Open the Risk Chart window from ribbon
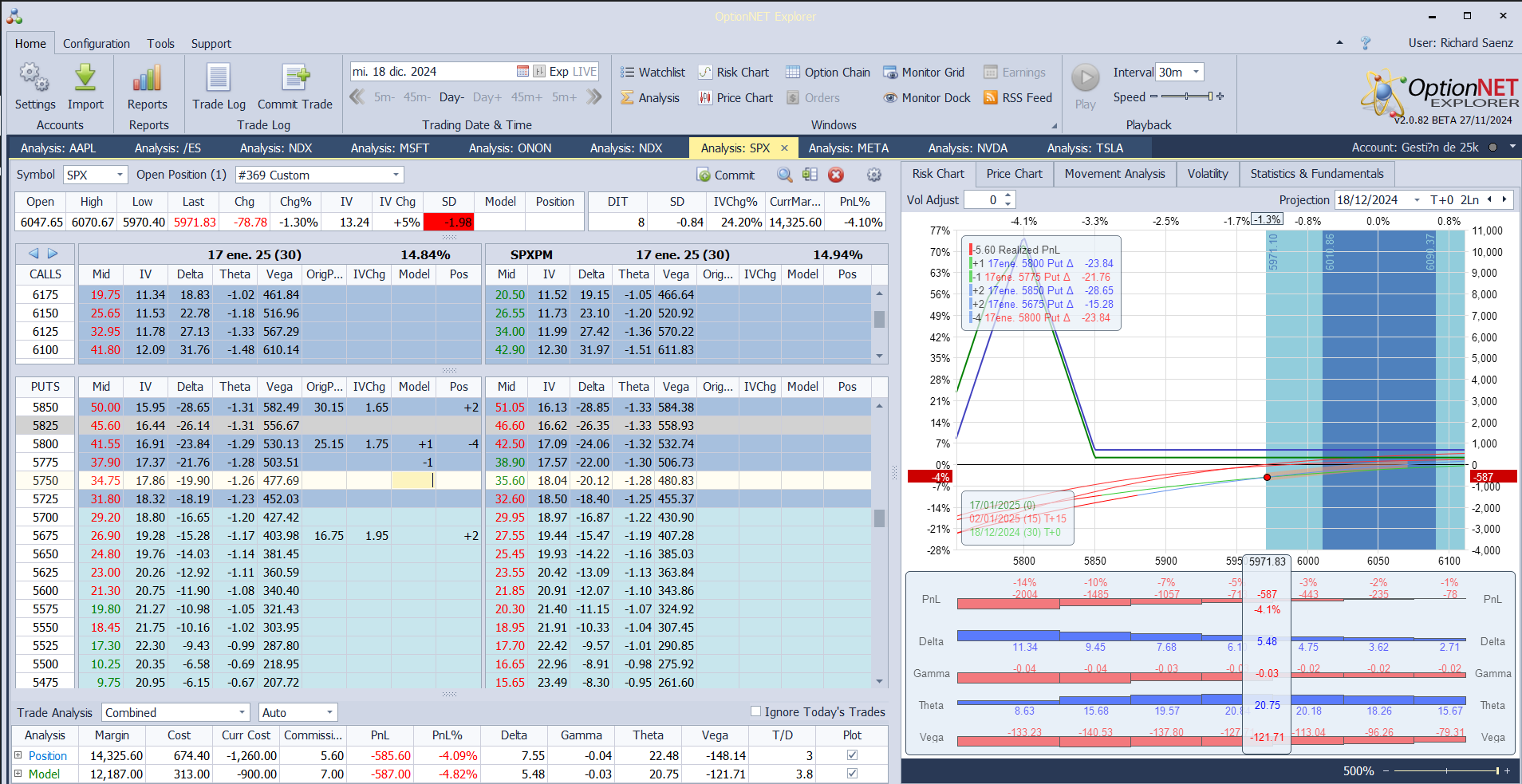Image resolution: width=1522 pixels, height=784 pixels. coord(734,73)
